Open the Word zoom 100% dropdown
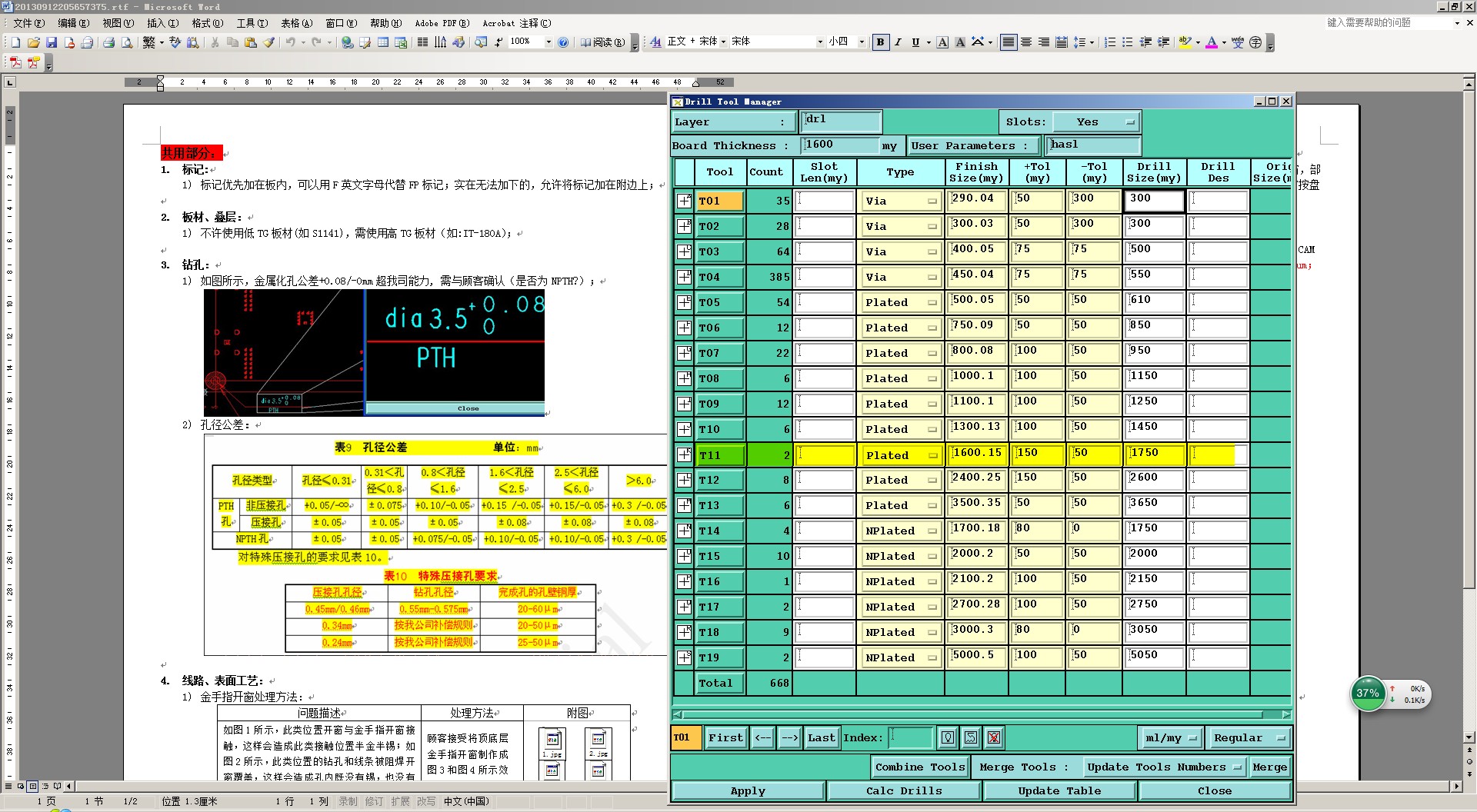The image size is (1477, 812). (x=548, y=42)
